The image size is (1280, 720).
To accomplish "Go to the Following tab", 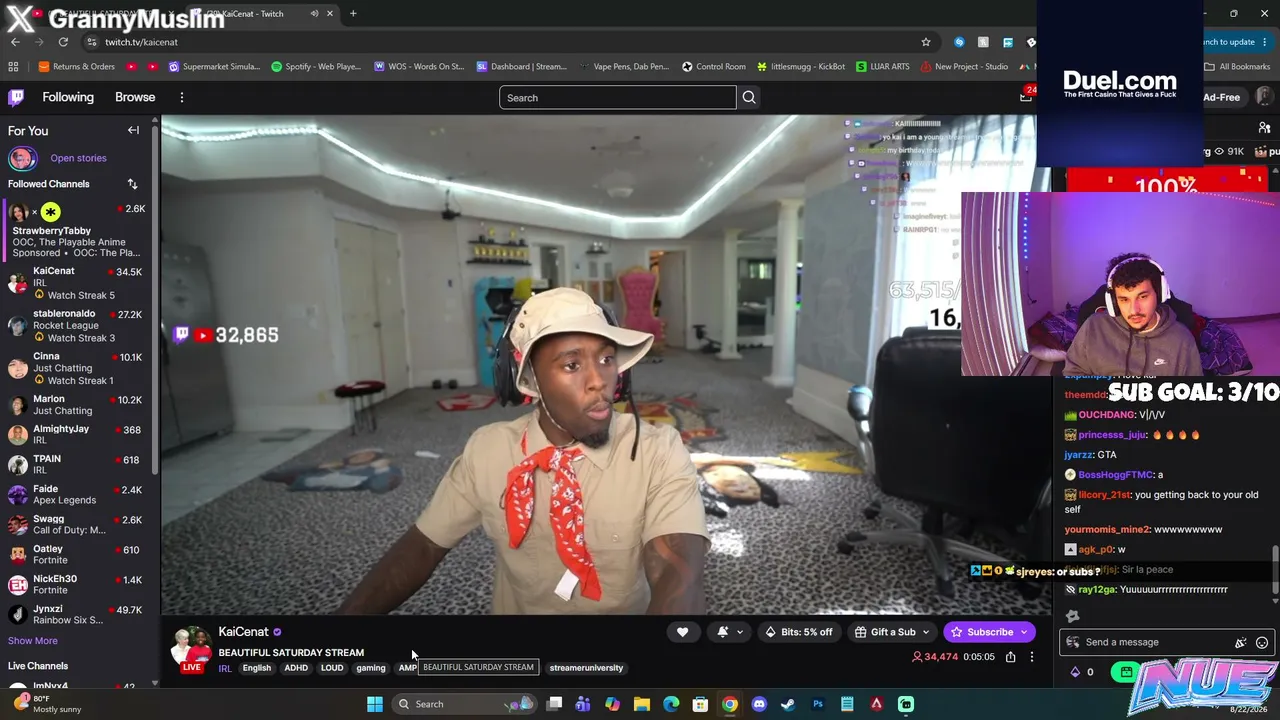I will coord(68,97).
